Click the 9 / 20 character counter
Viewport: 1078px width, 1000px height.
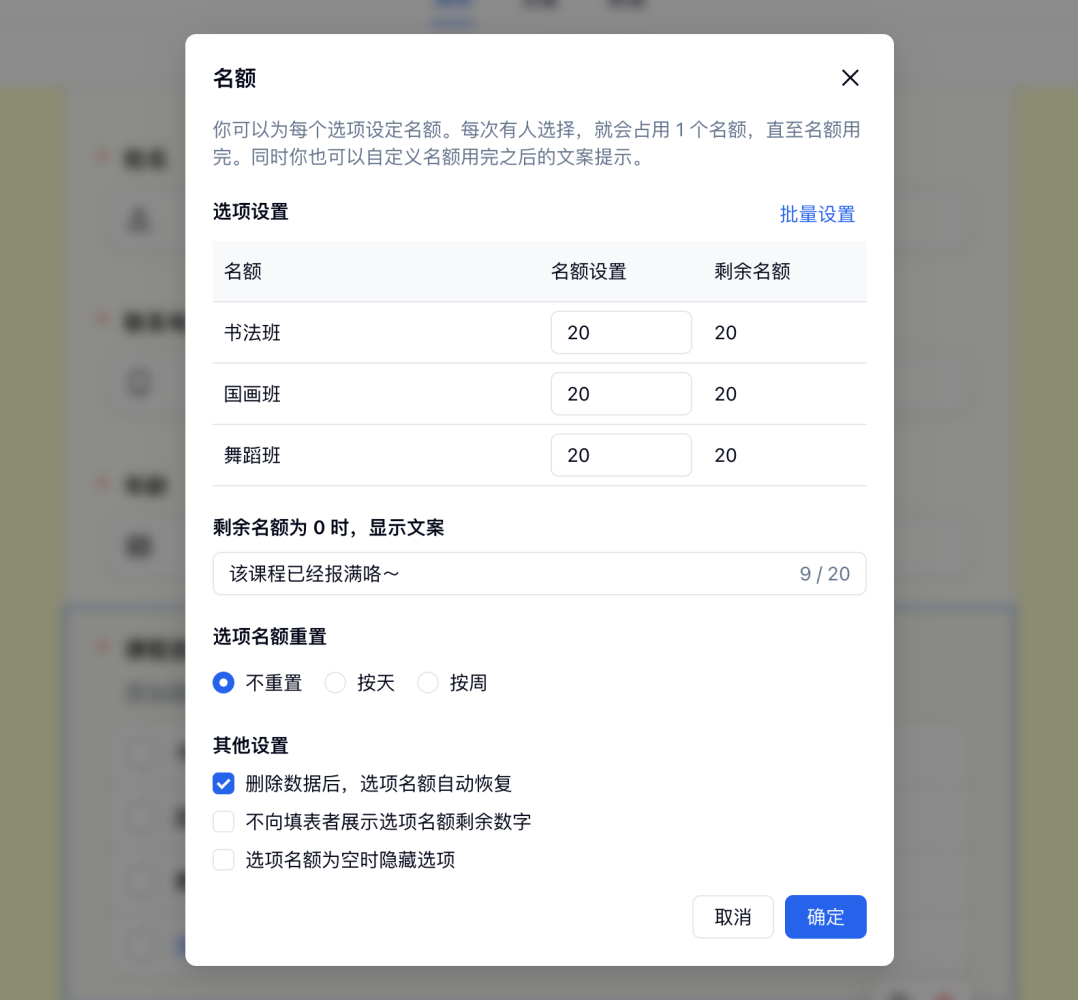point(824,574)
